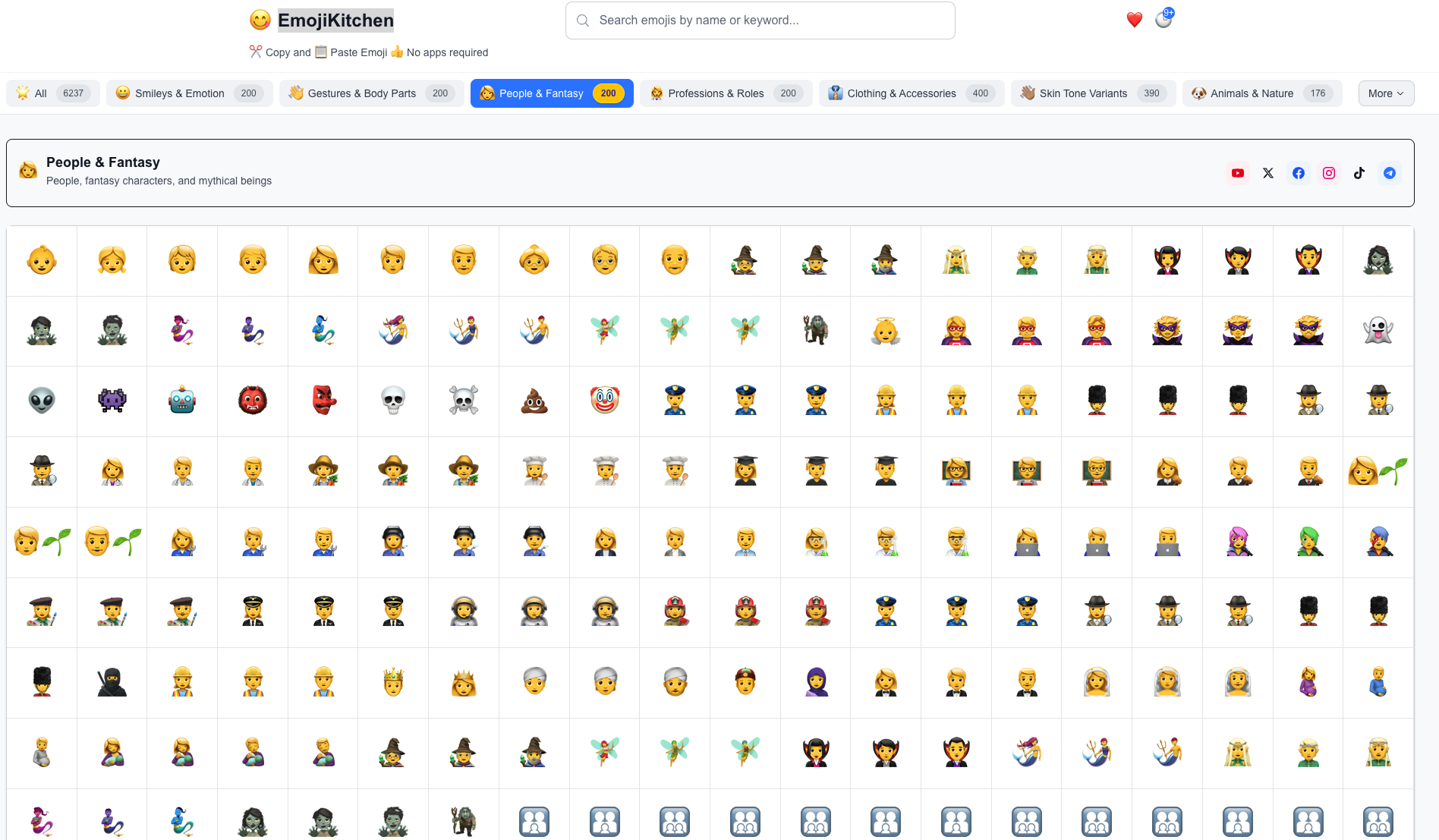Open the icon with 9+ badge

click(x=1163, y=19)
